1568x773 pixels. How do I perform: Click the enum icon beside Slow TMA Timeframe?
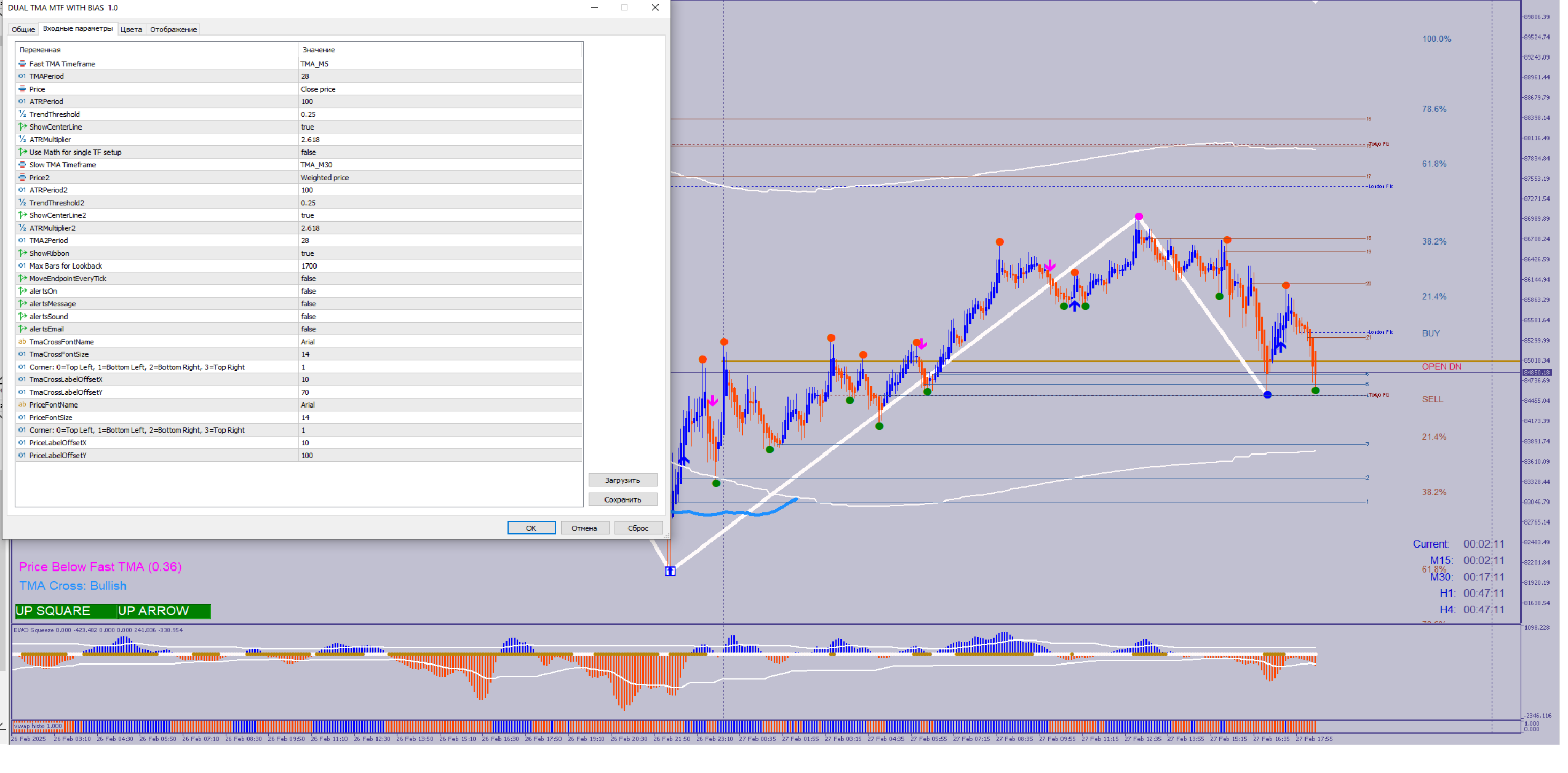tap(22, 165)
